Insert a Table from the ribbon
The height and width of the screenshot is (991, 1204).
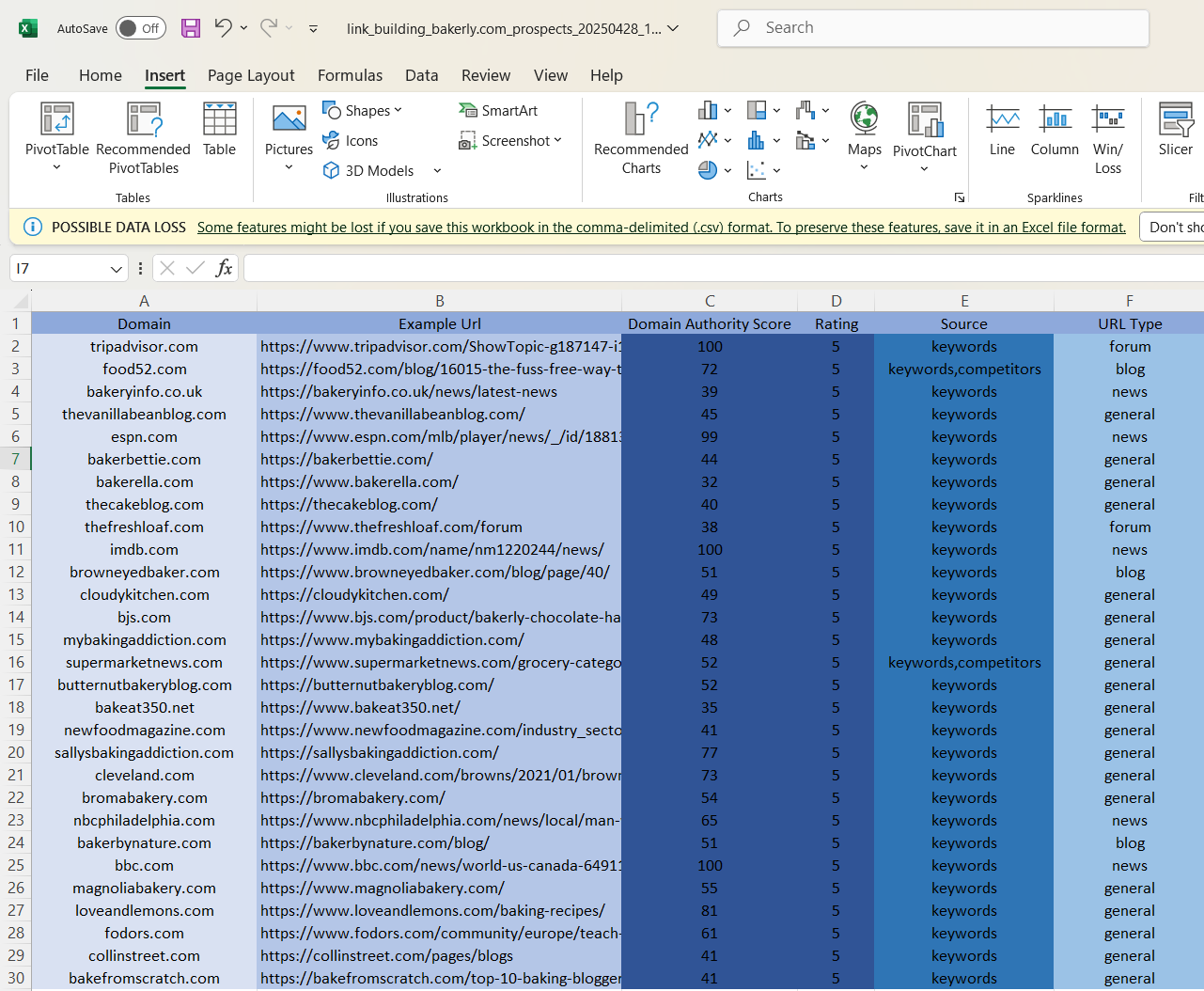coord(220,129)
